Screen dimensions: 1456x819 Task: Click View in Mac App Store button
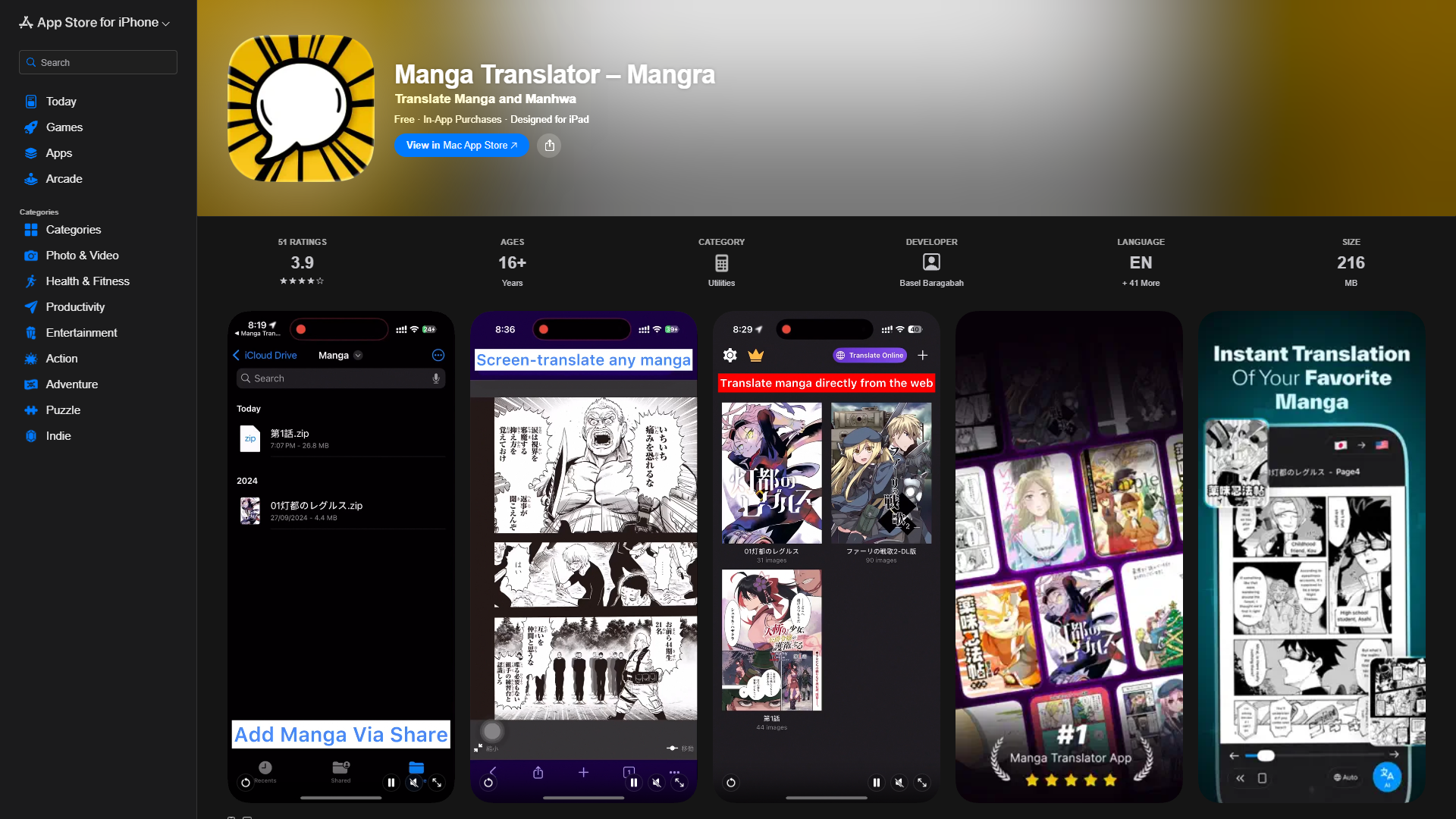[x=461, y=146]
